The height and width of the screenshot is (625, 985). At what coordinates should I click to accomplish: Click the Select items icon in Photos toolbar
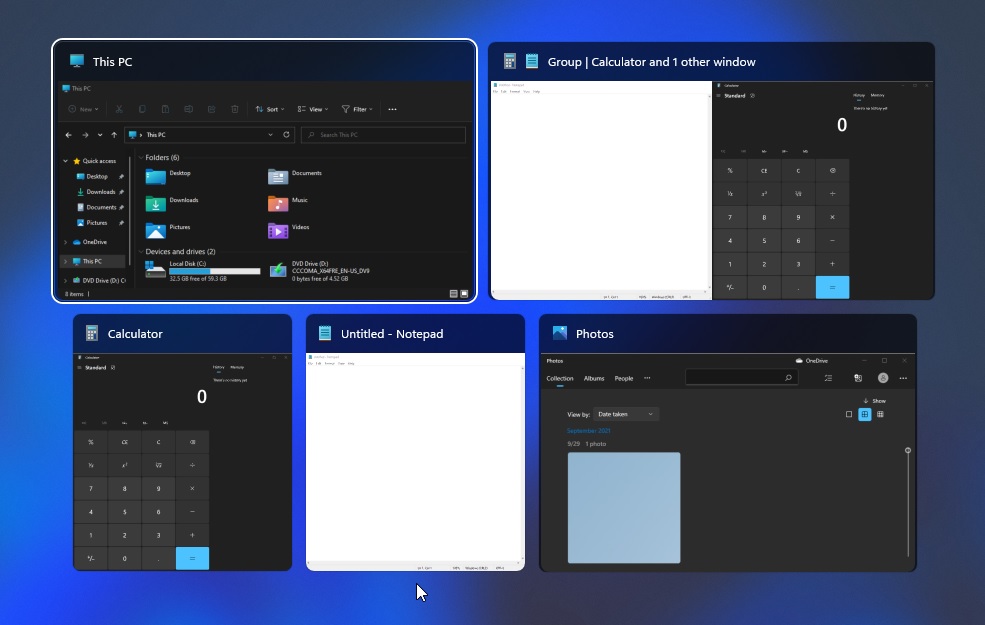[828, 378]
